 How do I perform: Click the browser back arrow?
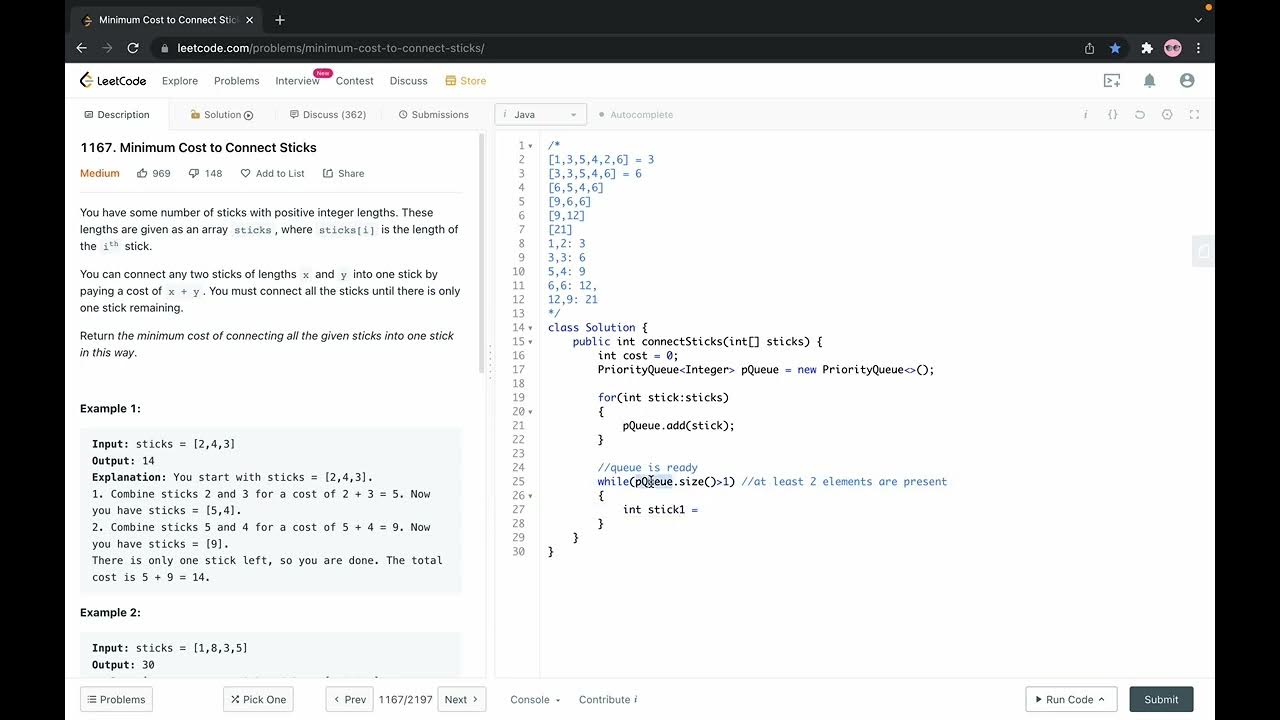[82, 48]
